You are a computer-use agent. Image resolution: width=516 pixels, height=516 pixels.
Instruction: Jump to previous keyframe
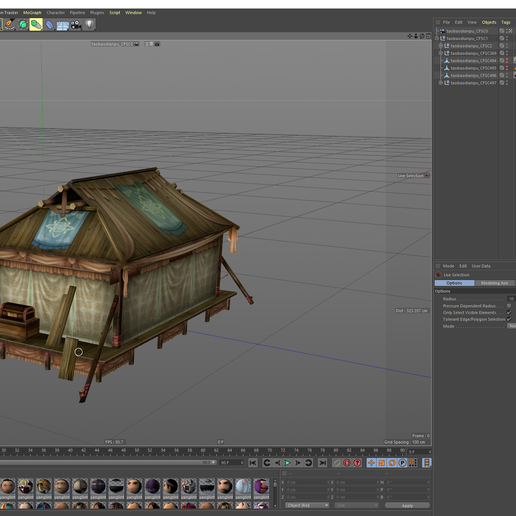pos(267,463)
